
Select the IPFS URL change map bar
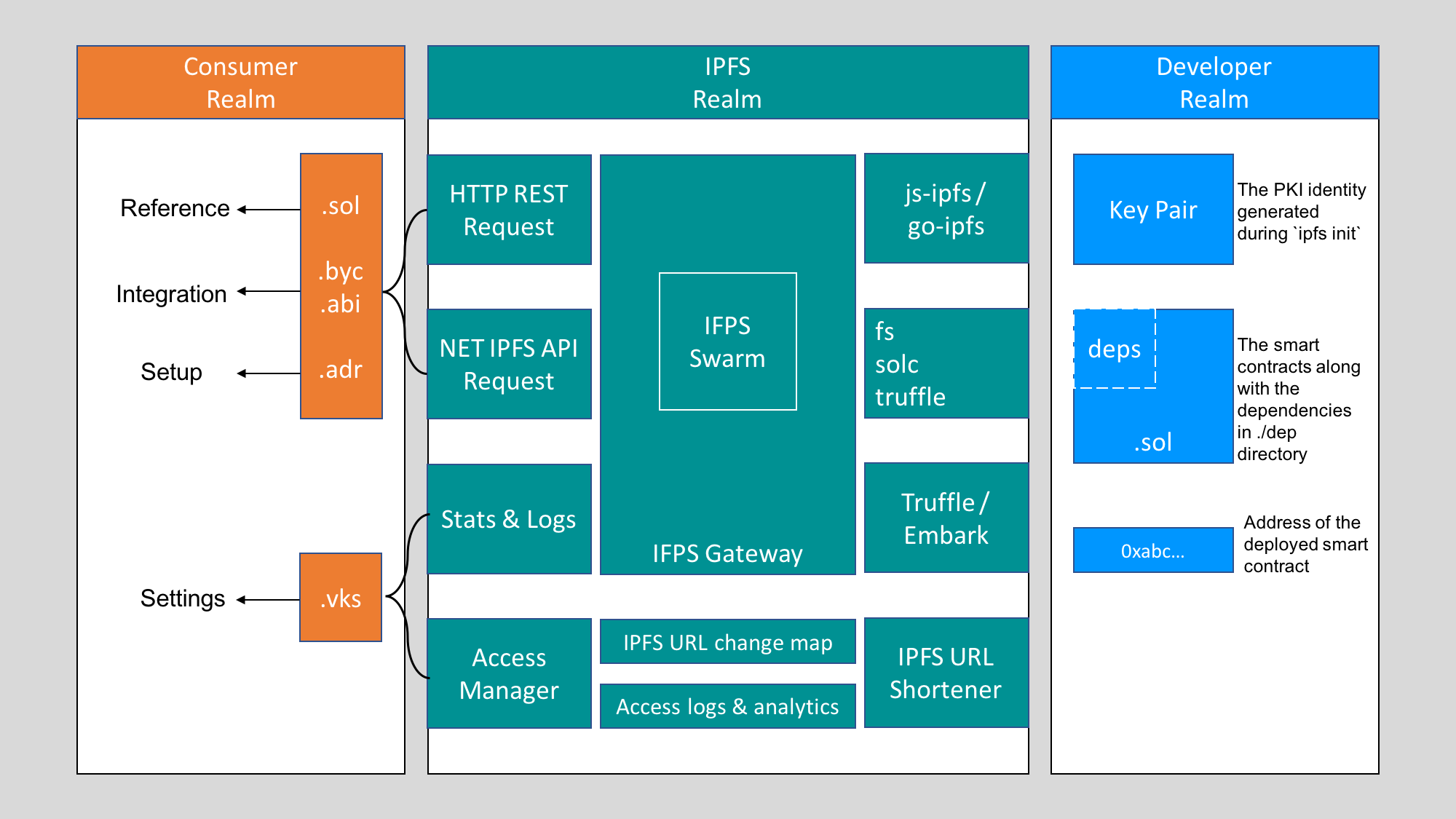[727, 642]
